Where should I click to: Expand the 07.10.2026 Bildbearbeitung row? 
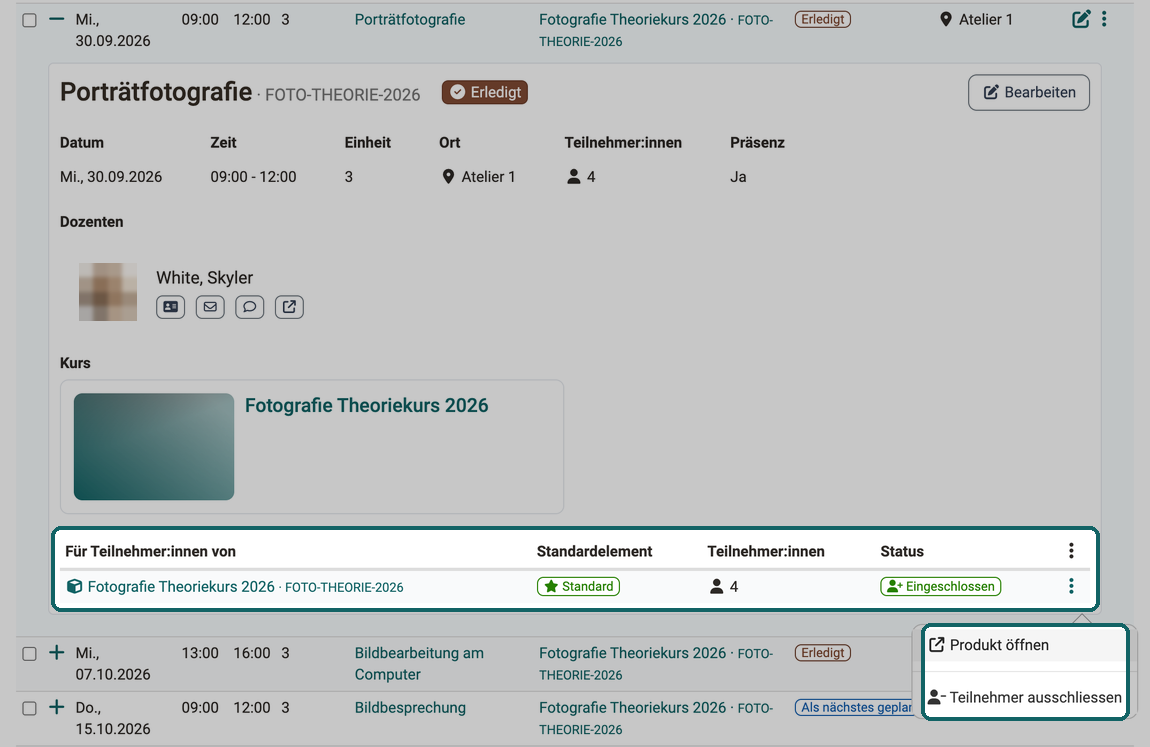tap(56, 652)
